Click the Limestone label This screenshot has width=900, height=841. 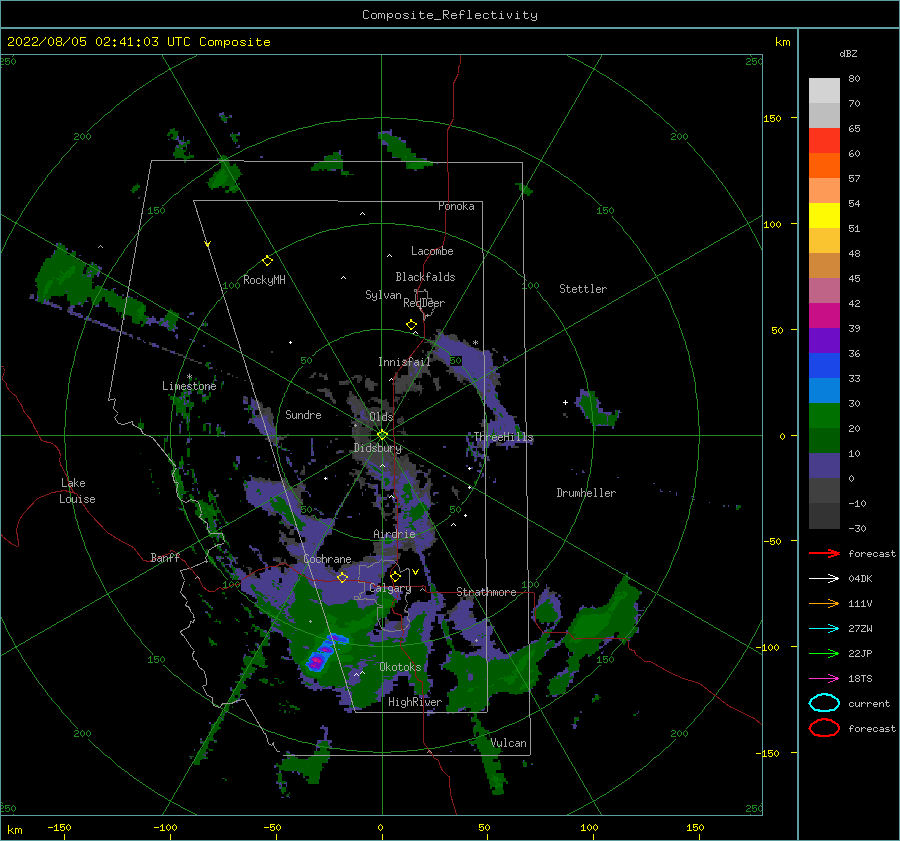pyautogui.click(x=189, y=386)
